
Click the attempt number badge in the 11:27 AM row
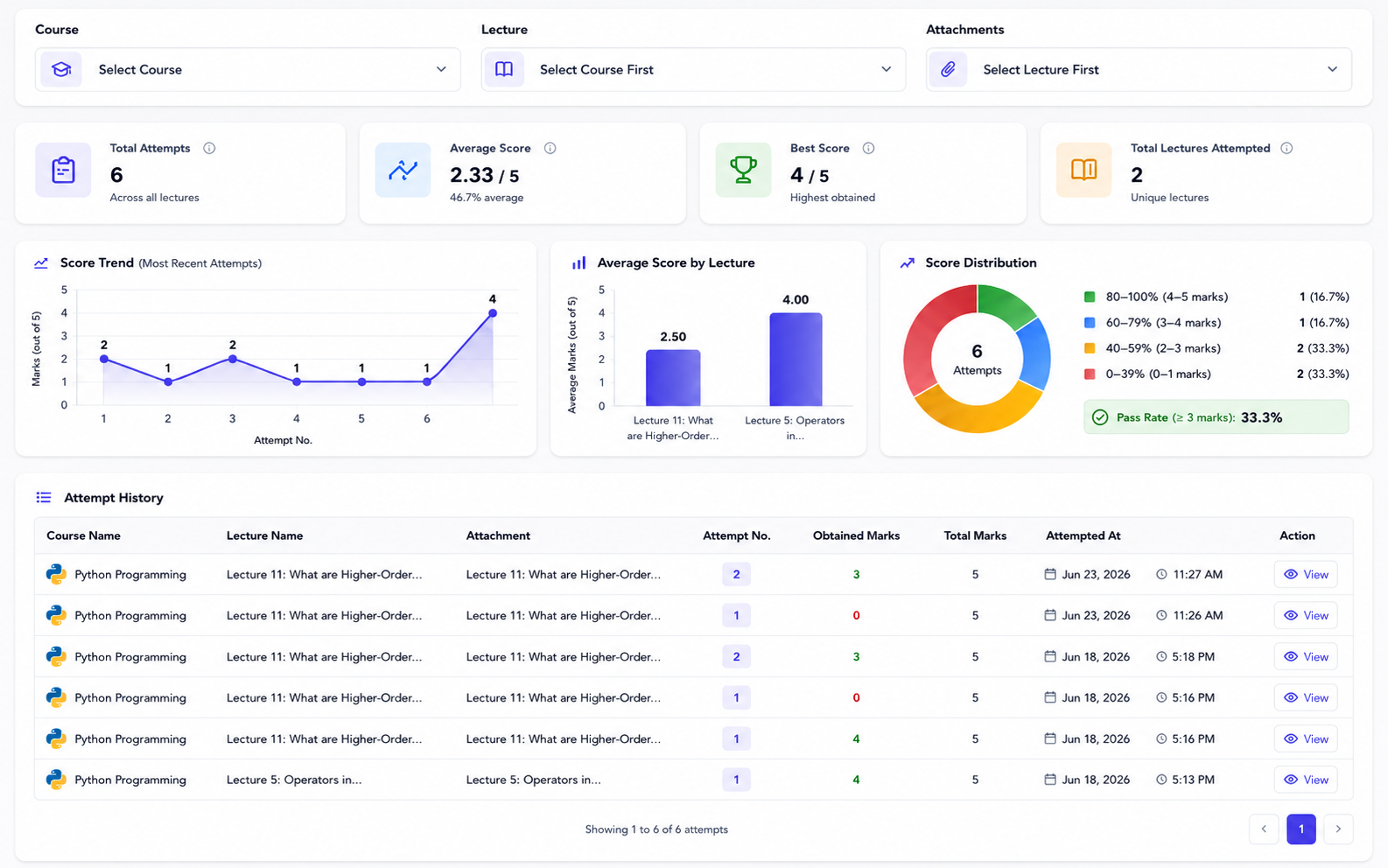coord(736,574)
